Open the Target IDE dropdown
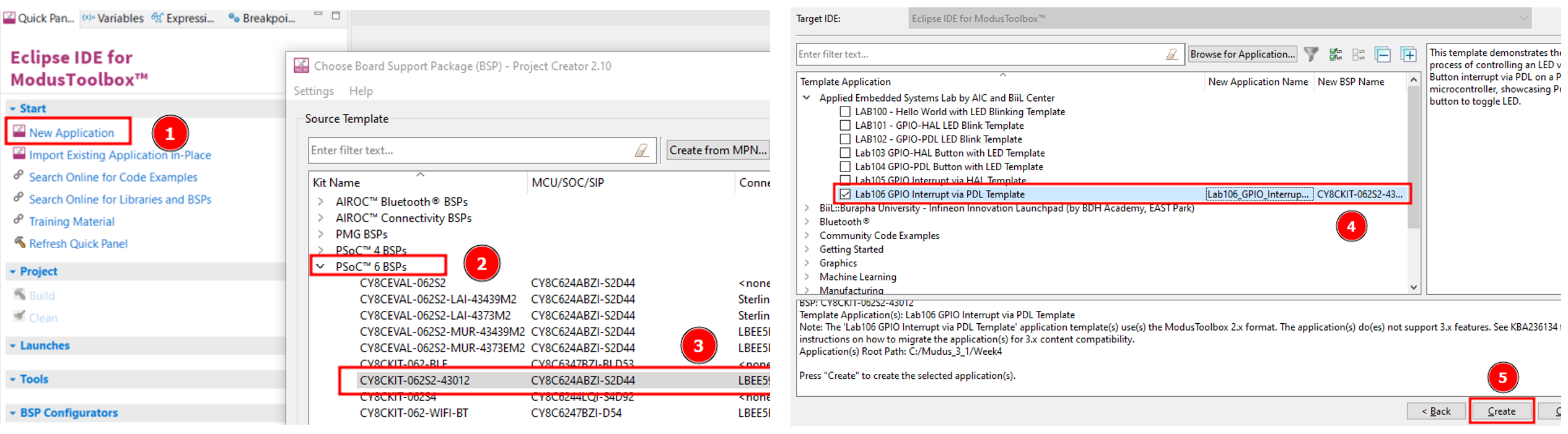The width and height of the screenshot is (1568, 434). point(1523,19)
